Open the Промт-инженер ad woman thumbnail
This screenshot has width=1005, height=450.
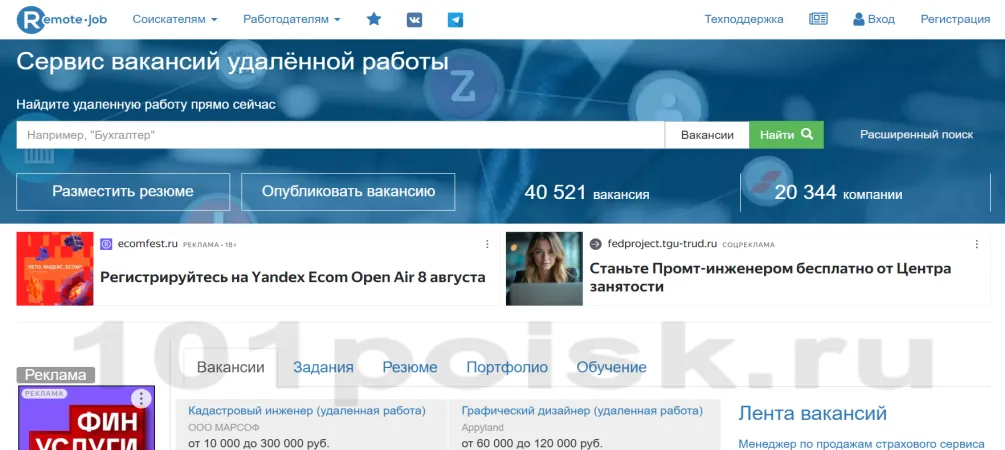[x=544, y=269]
